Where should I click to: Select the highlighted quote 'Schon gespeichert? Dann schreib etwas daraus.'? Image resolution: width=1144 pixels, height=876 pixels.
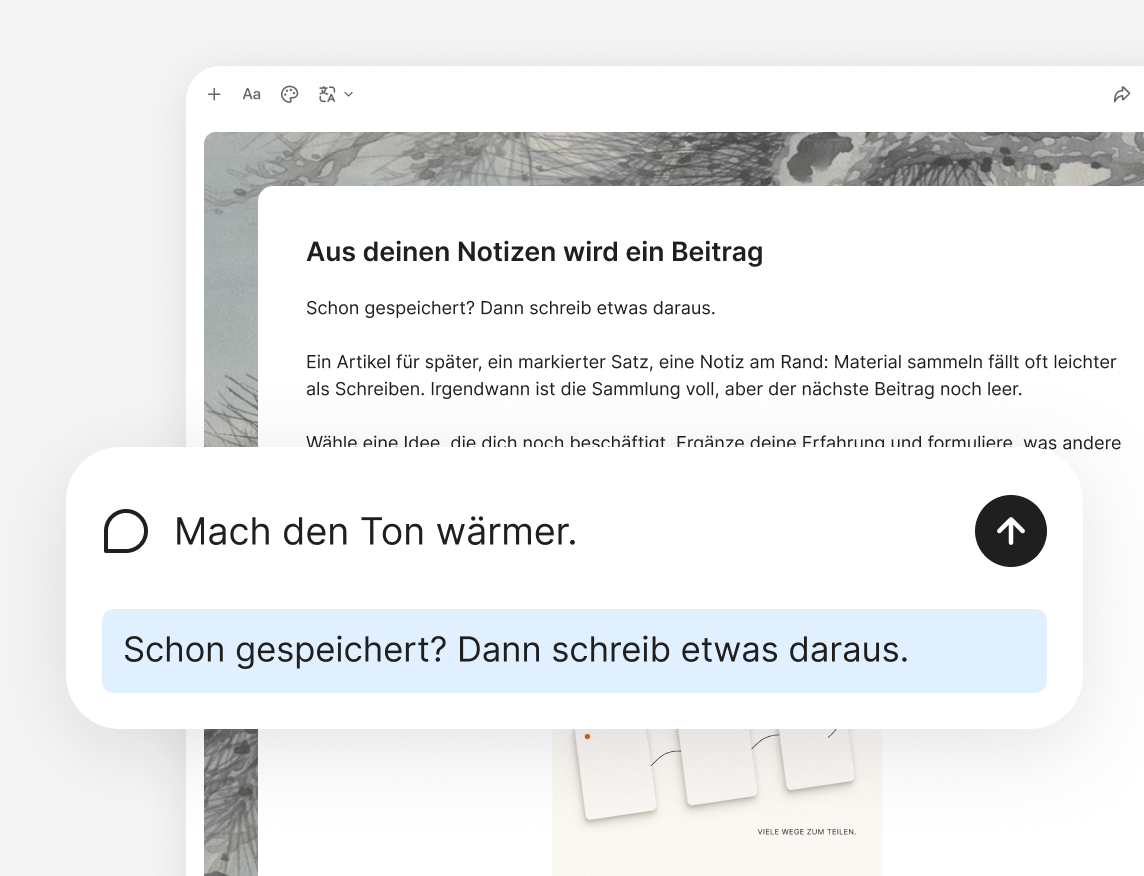point(574,651)
